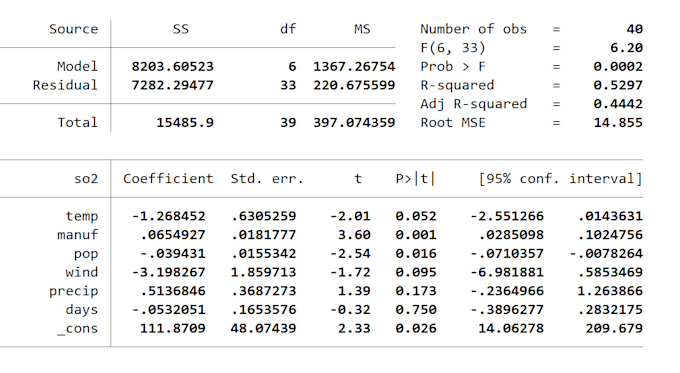Select _cons upper bound 209.679
Image resolution: width=680 pixels, height=373 pixels.
coord(614,328)
